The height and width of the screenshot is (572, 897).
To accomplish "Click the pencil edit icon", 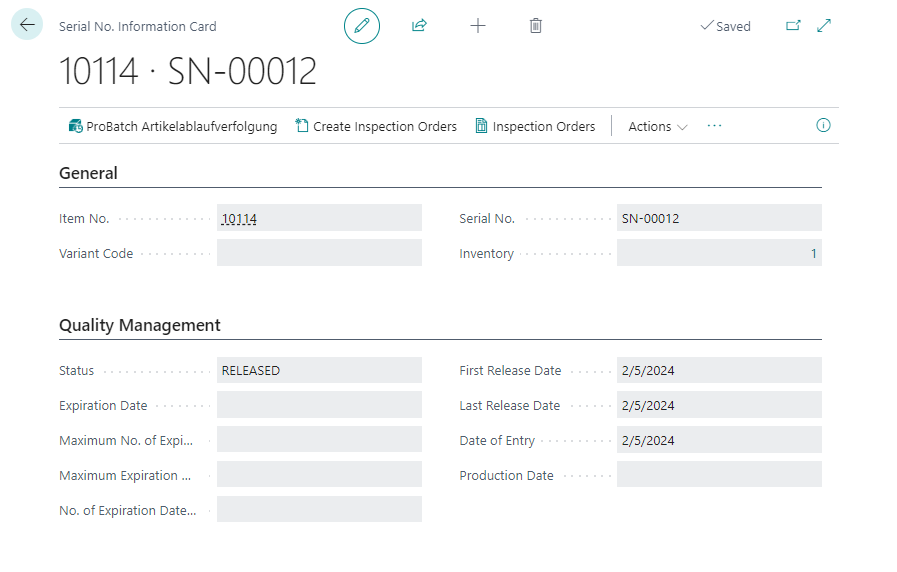I will point(362,26).
